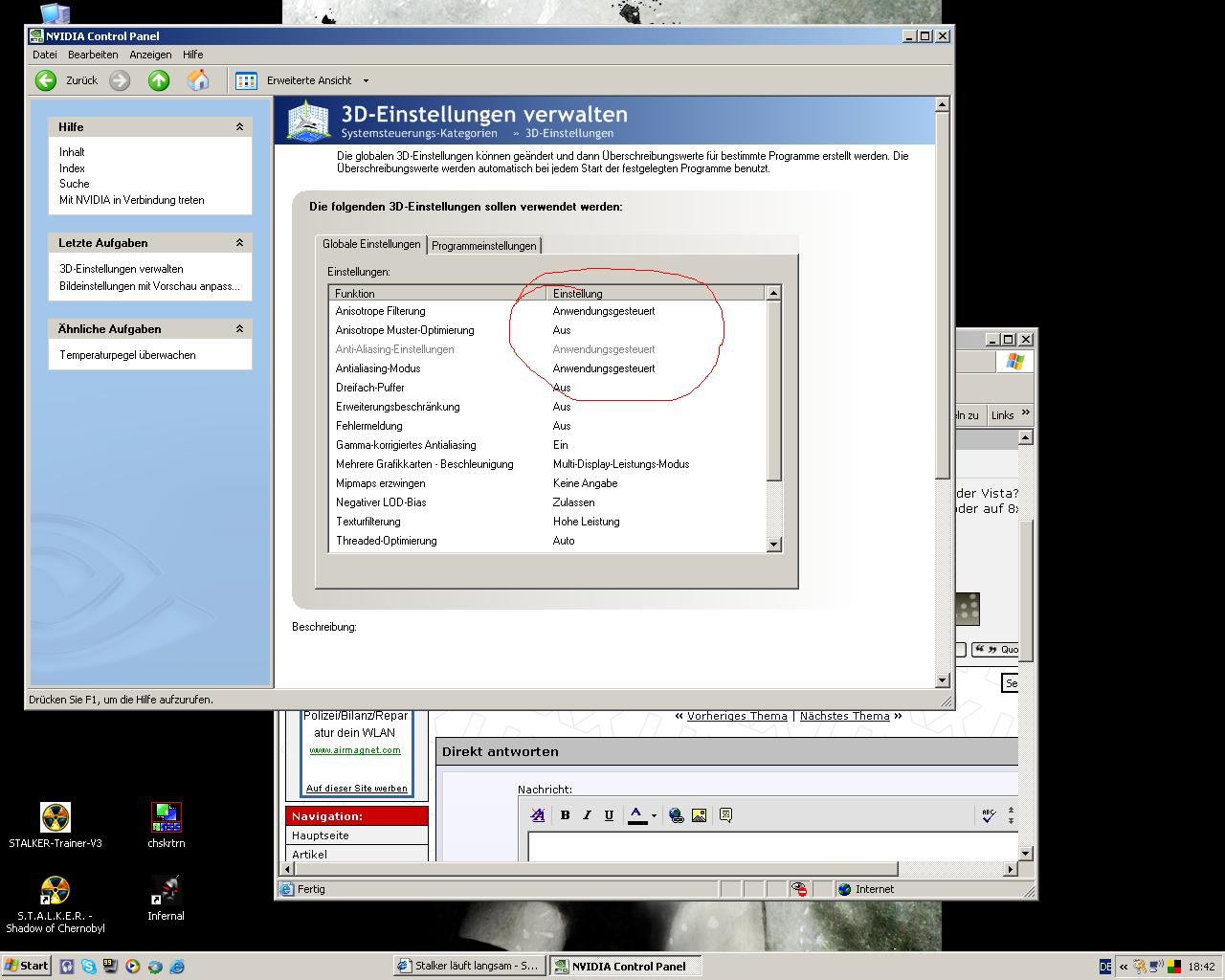
Task: Click the Multi-Display-Leistungs-Modus value
Action: point(621,464)
